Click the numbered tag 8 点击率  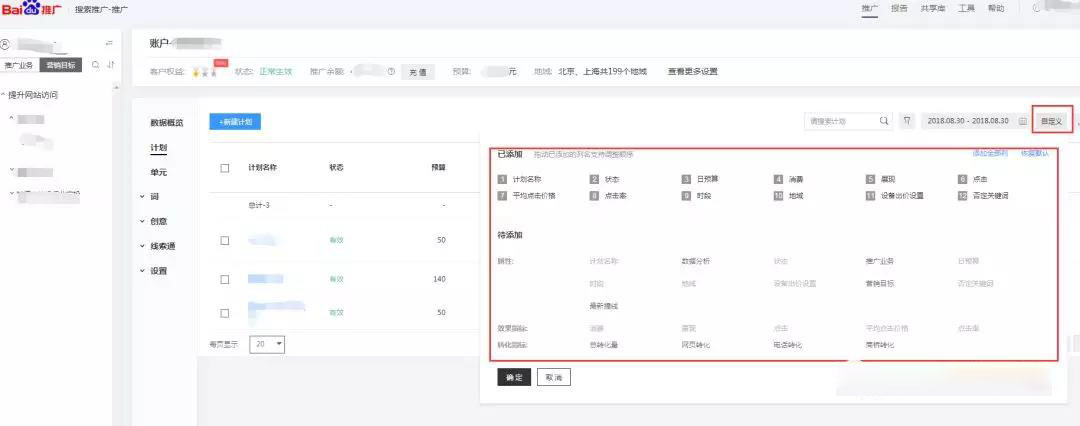tap(608, 196)
